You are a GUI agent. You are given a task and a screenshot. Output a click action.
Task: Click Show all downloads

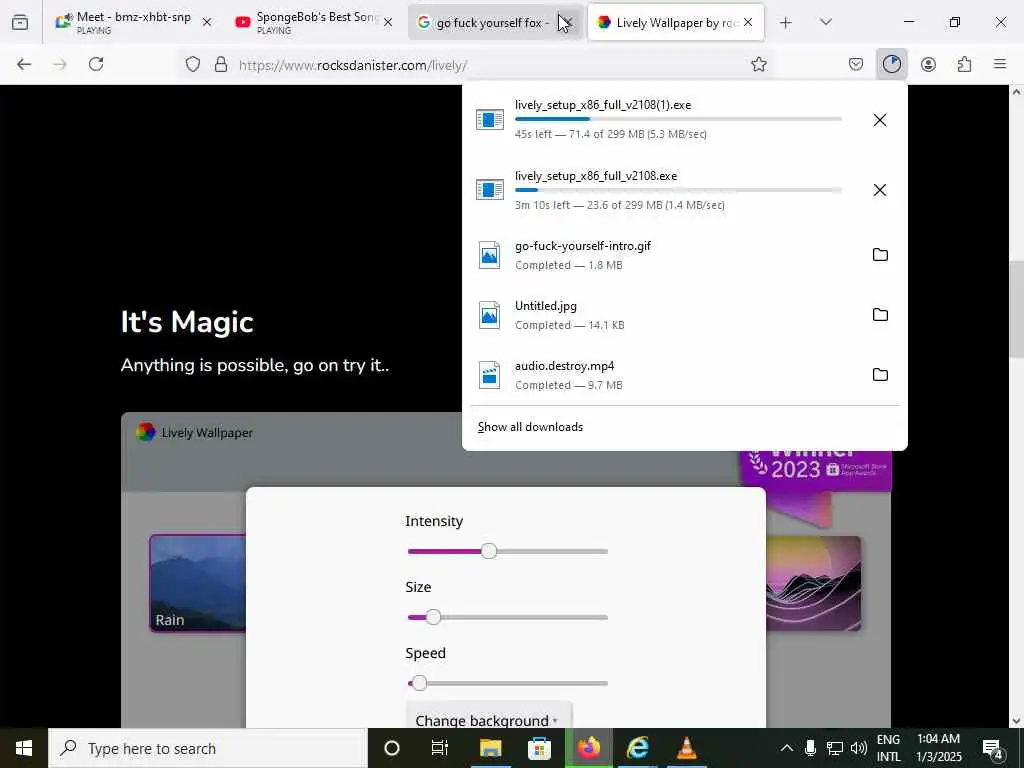[530, 427]
